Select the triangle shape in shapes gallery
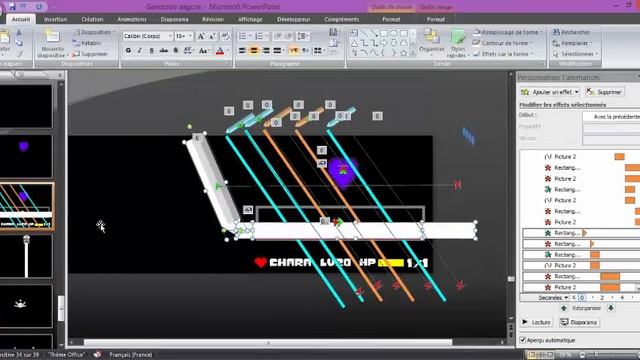Viewport: 640px width, 360px height. pos(354,43)
